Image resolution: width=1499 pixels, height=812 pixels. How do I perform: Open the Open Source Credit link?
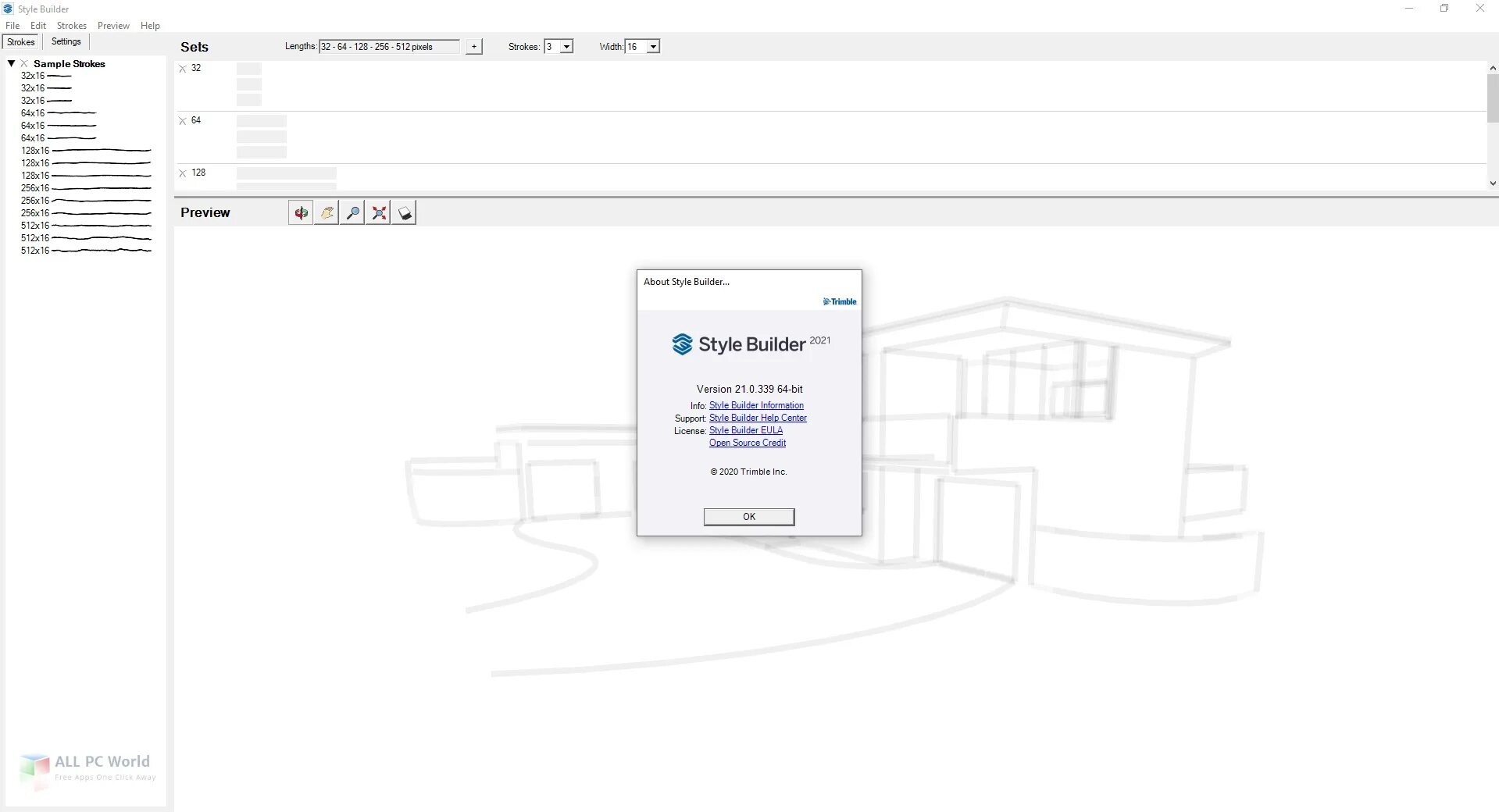[x=748, y=443]
